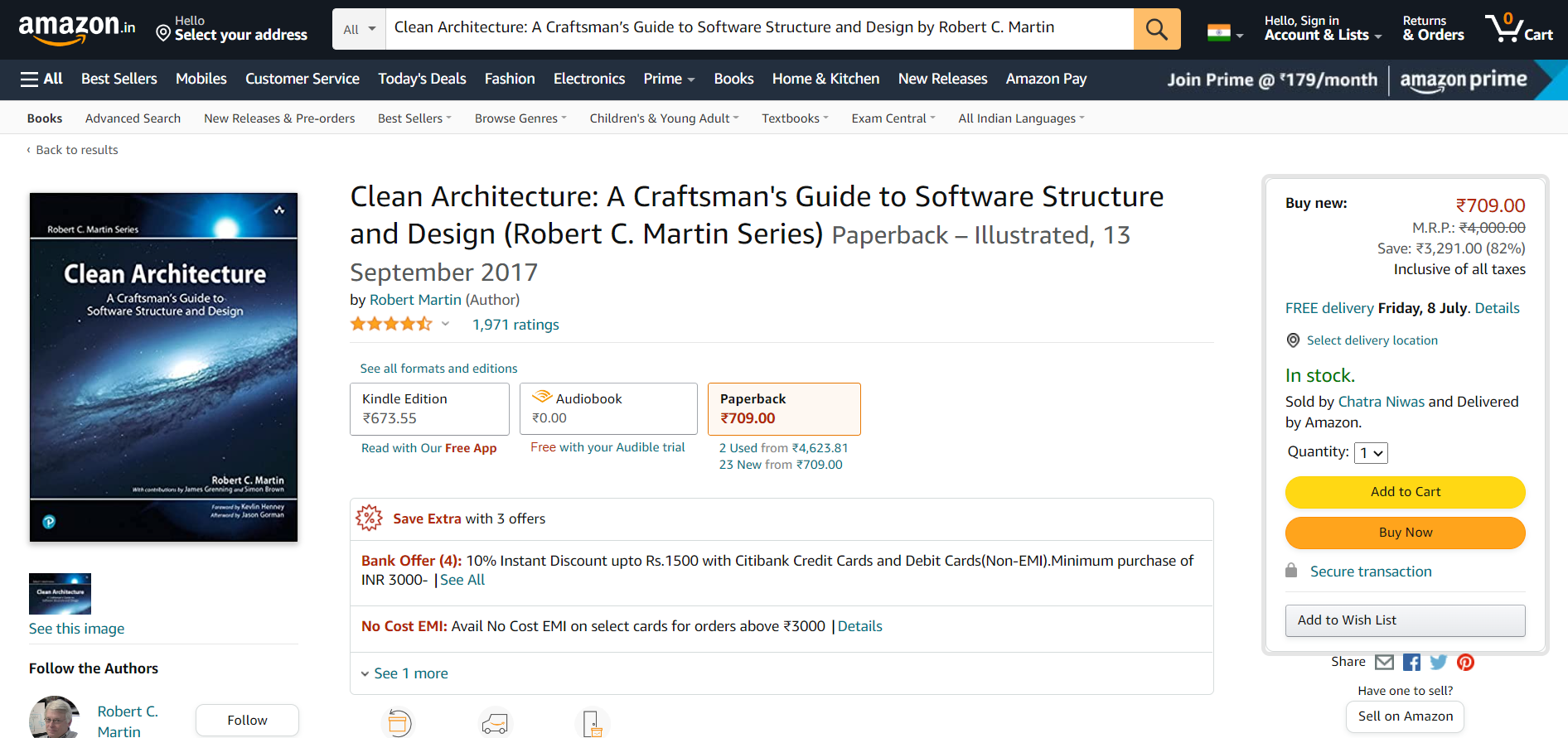
Task: Open Today's Deals
Action: [422, 79]
